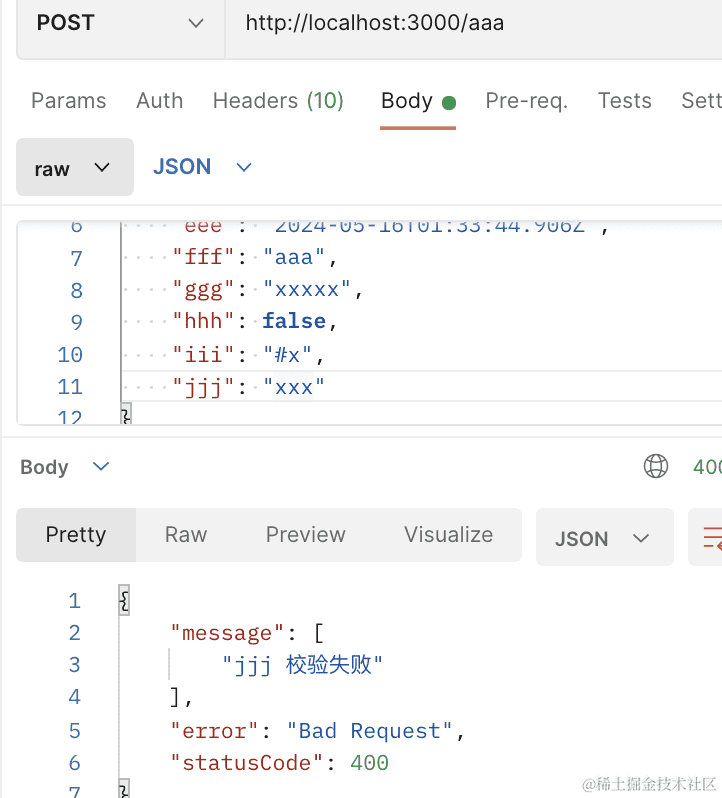Viewport: 722px width, 798px height.
Task: Open the Auth tab
Action: (159, 101)
